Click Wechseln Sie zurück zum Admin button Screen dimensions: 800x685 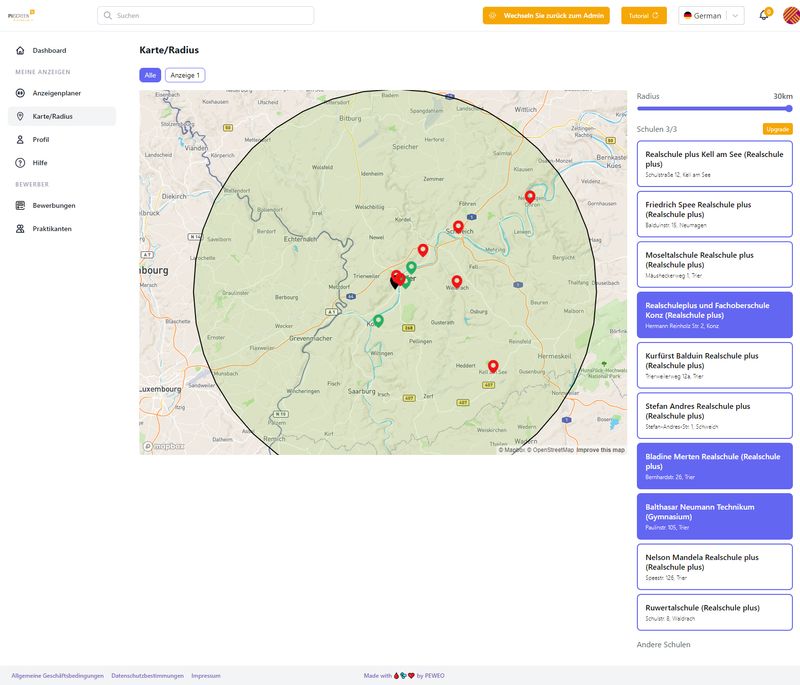point(546,15)
